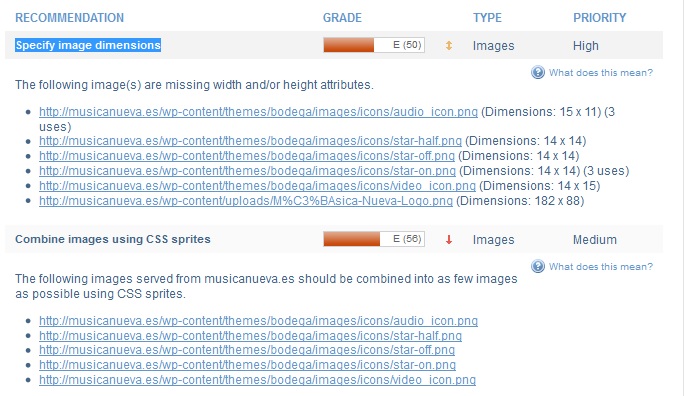Click the red down arrow icon for CSS sprites
The height and width of the screenshot is (396, 684).
coord(448,239)
